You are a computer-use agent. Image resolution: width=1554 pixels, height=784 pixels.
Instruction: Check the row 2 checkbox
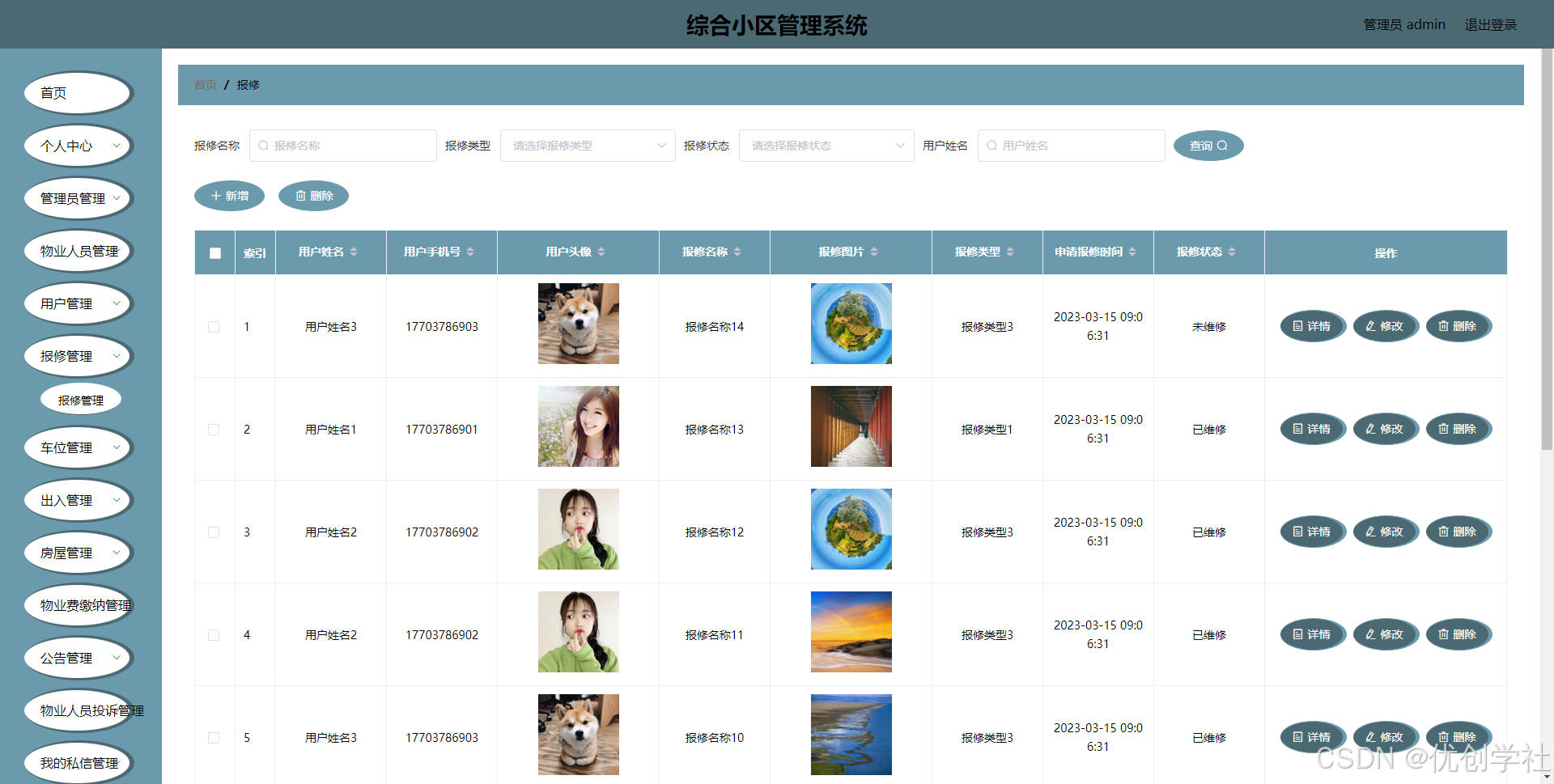(x=214, y=430)
